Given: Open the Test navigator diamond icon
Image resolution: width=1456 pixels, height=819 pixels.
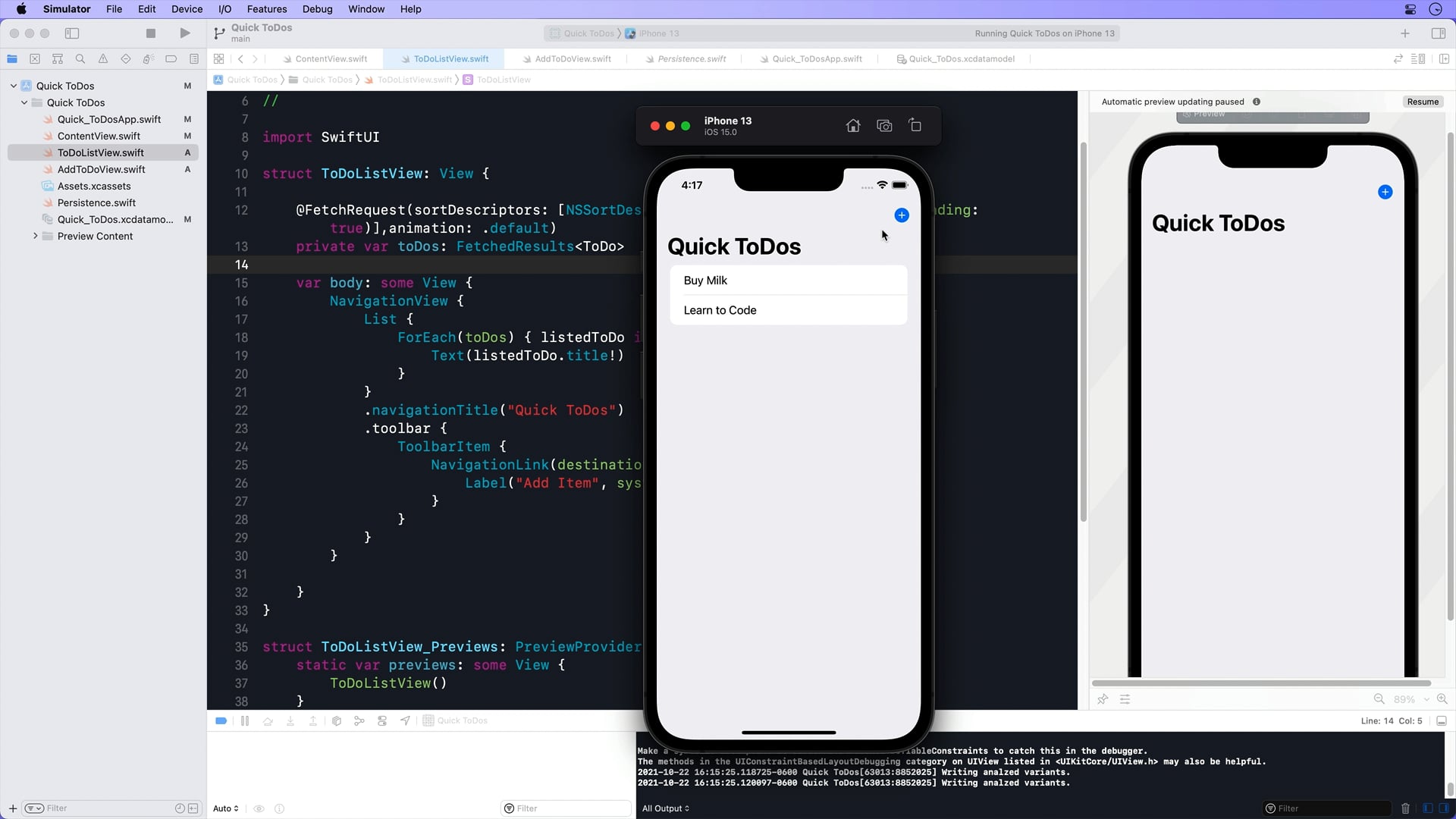Looking at the screenshot, I should coord(126,59).
